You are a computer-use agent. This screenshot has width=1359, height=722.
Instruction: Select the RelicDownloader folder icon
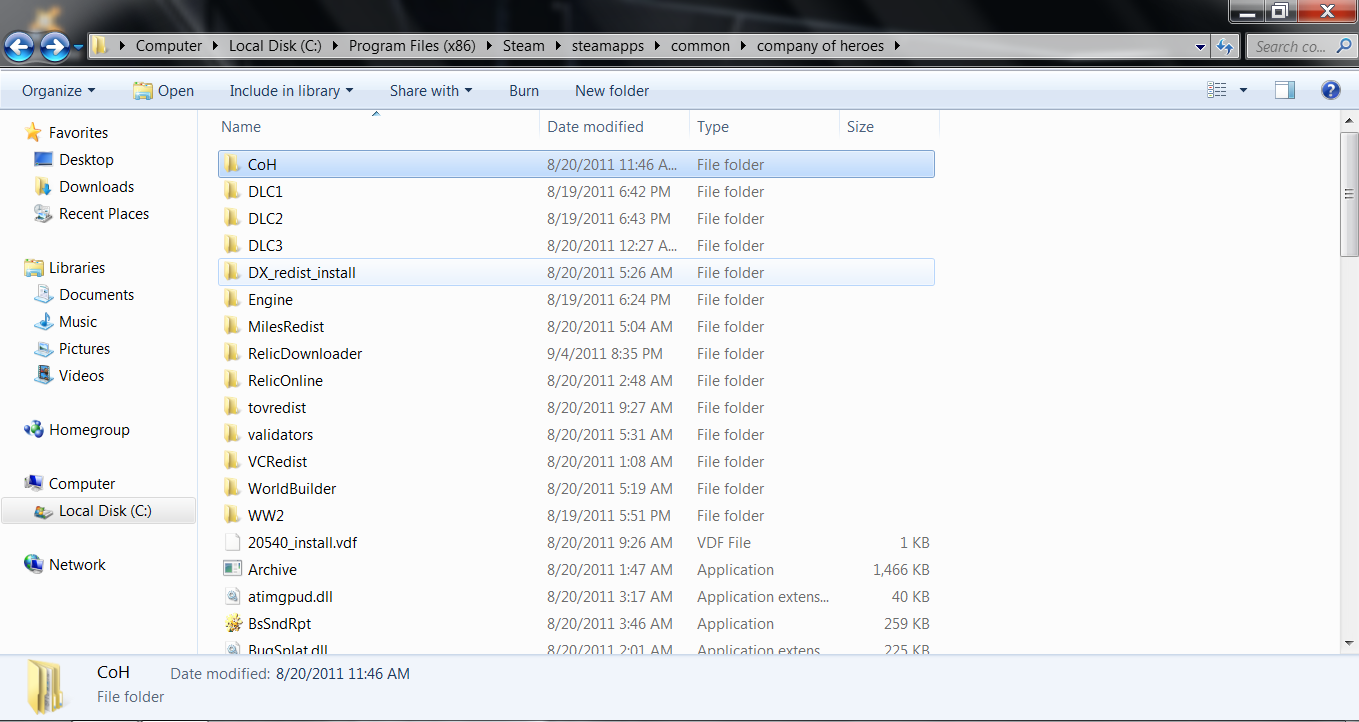coord(232,353)
